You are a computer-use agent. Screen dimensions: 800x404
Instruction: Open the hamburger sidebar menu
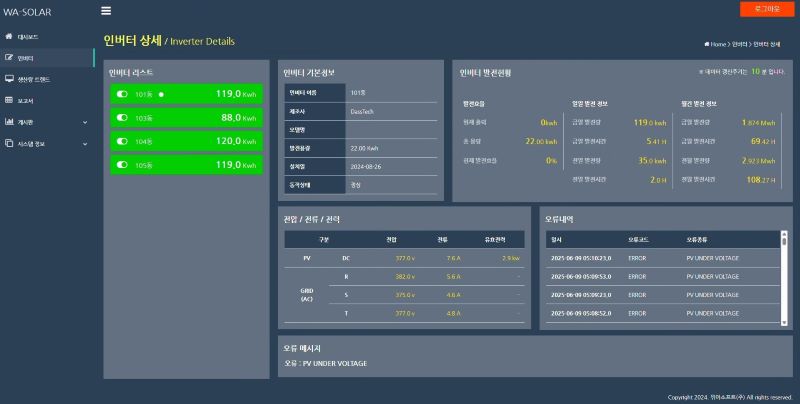click(106, 11)
